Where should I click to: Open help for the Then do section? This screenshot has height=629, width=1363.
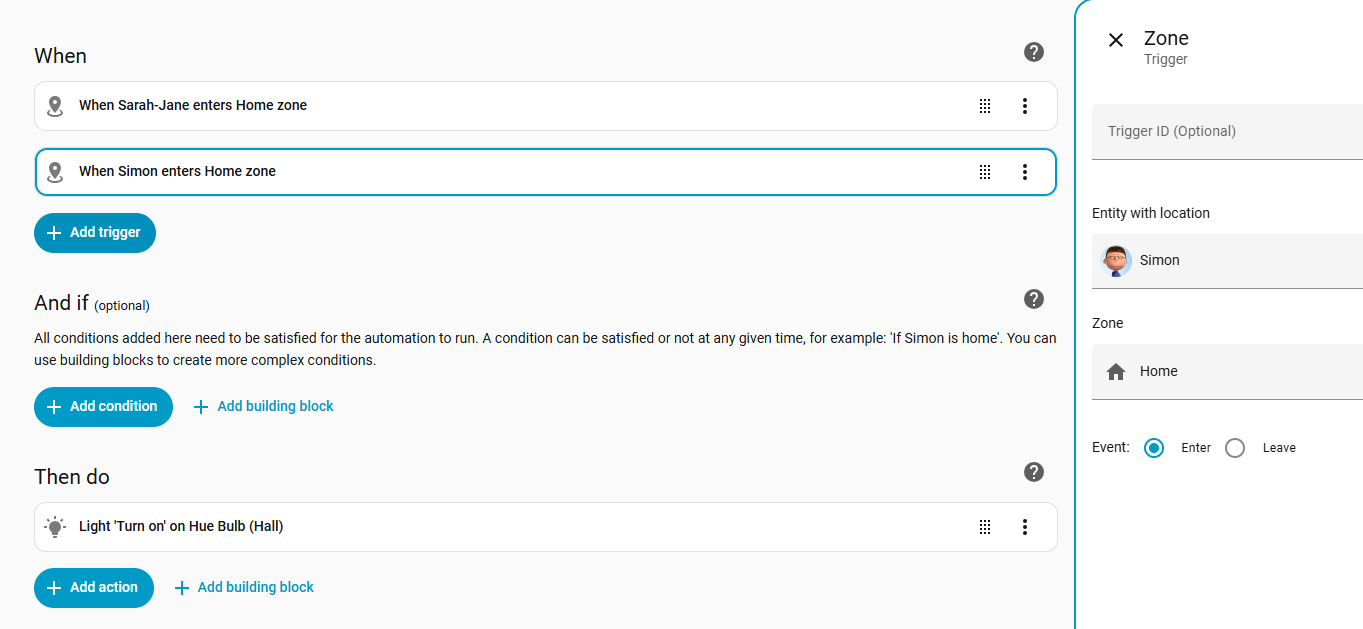(1034, 472)
